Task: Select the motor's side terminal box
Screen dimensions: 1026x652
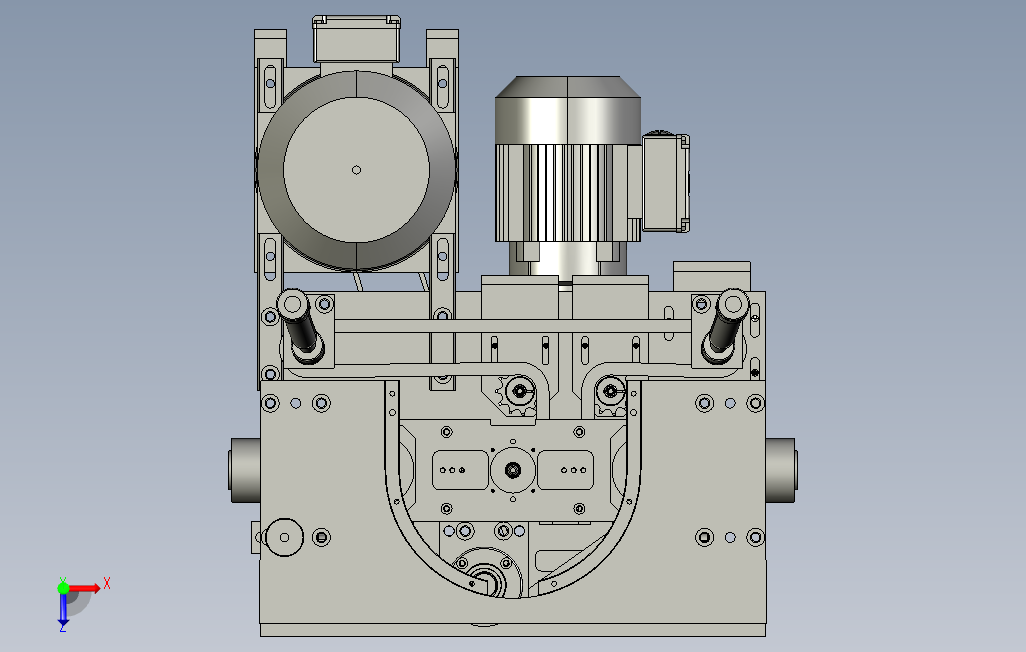Action: click(665, 183)
